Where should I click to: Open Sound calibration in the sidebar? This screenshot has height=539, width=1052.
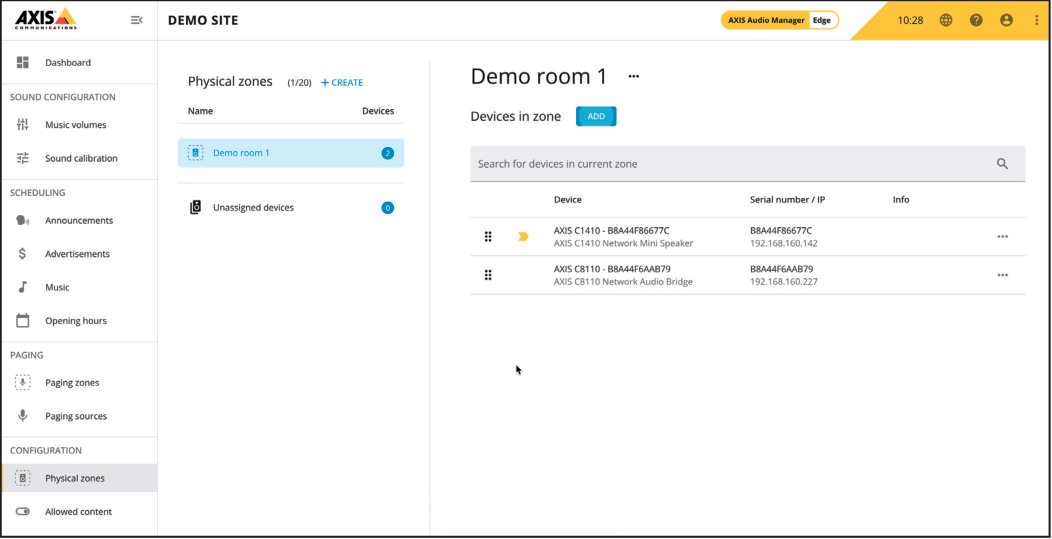click(81, 158)
